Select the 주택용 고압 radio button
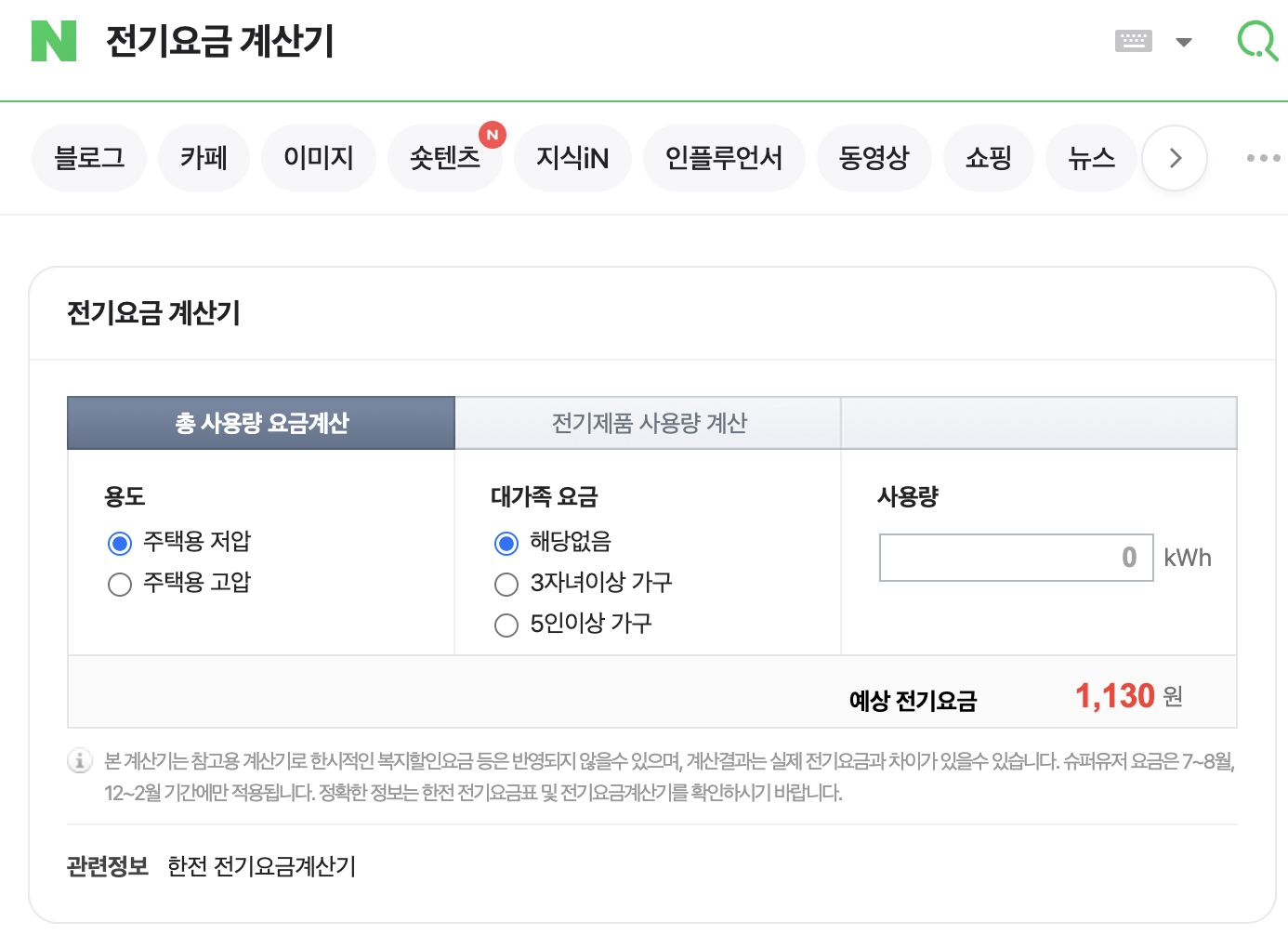The width and height of the screenshot is (1288, 948). [119, 584]
